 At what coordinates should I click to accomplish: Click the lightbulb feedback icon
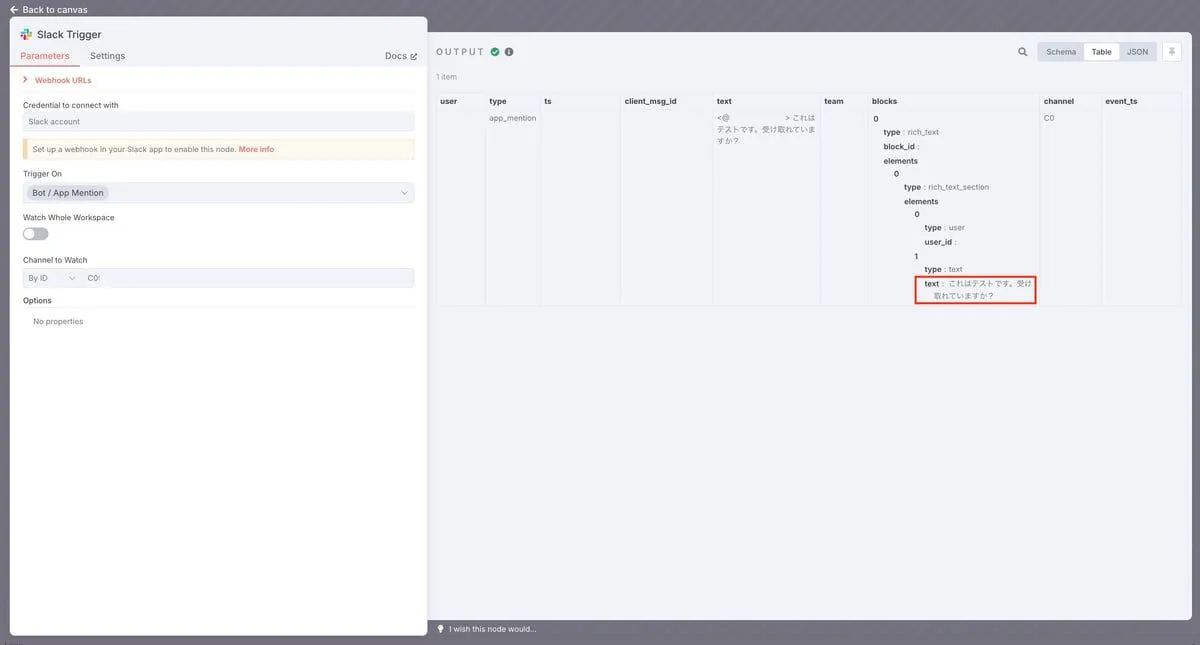pos(441,629)
